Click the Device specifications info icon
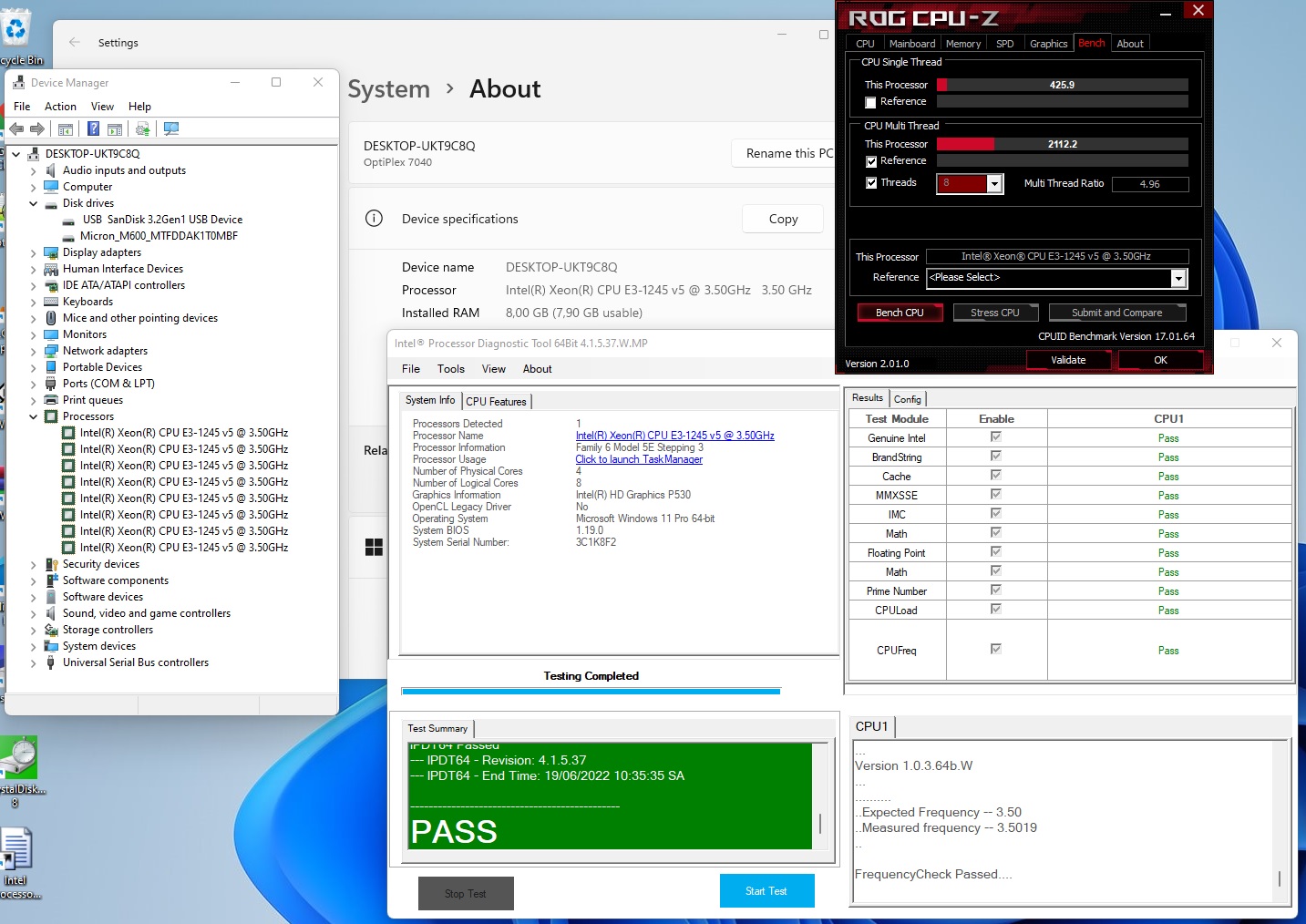 tap(374, 219)
